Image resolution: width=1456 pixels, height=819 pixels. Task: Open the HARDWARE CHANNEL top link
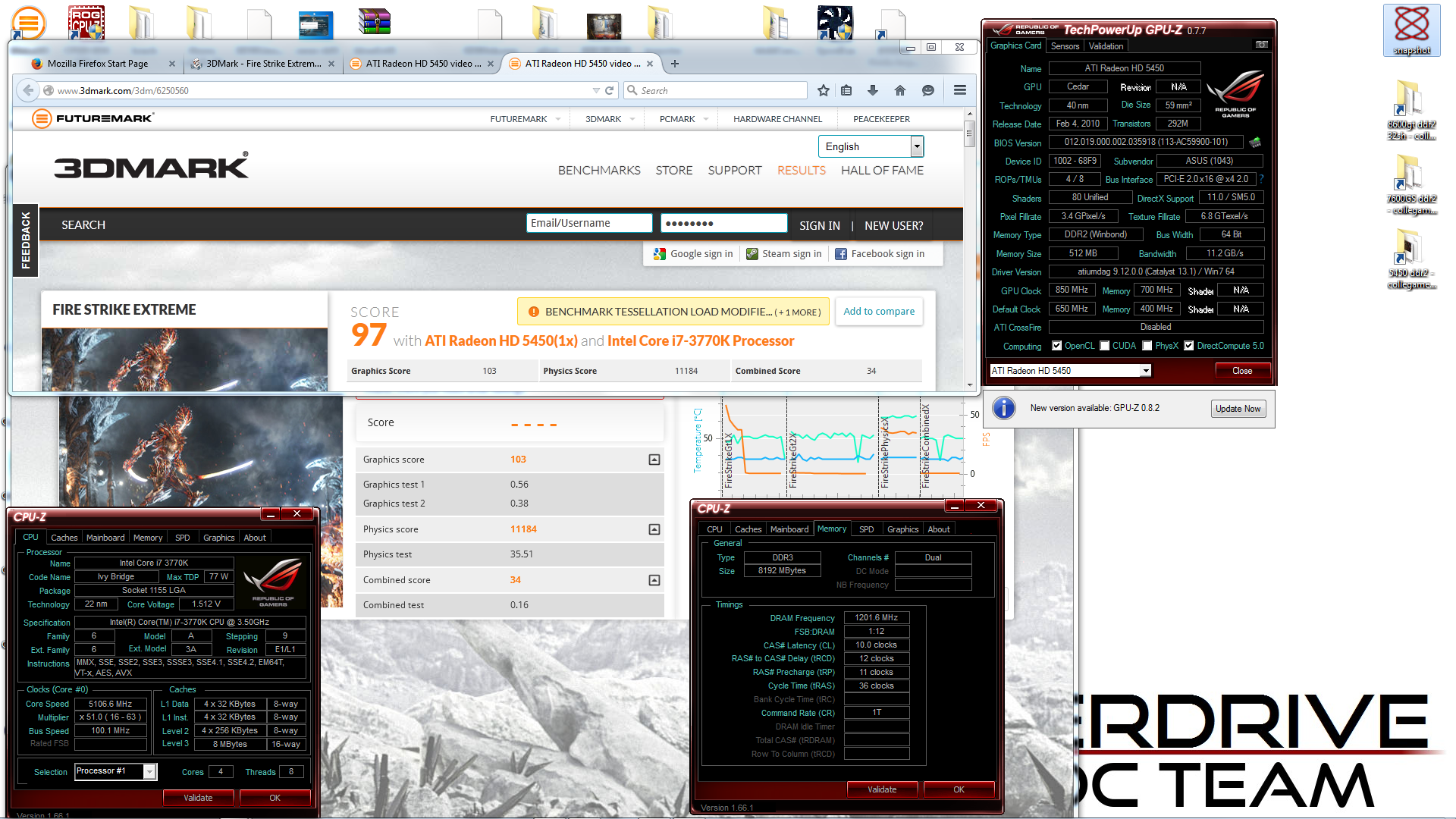point(777,119)
